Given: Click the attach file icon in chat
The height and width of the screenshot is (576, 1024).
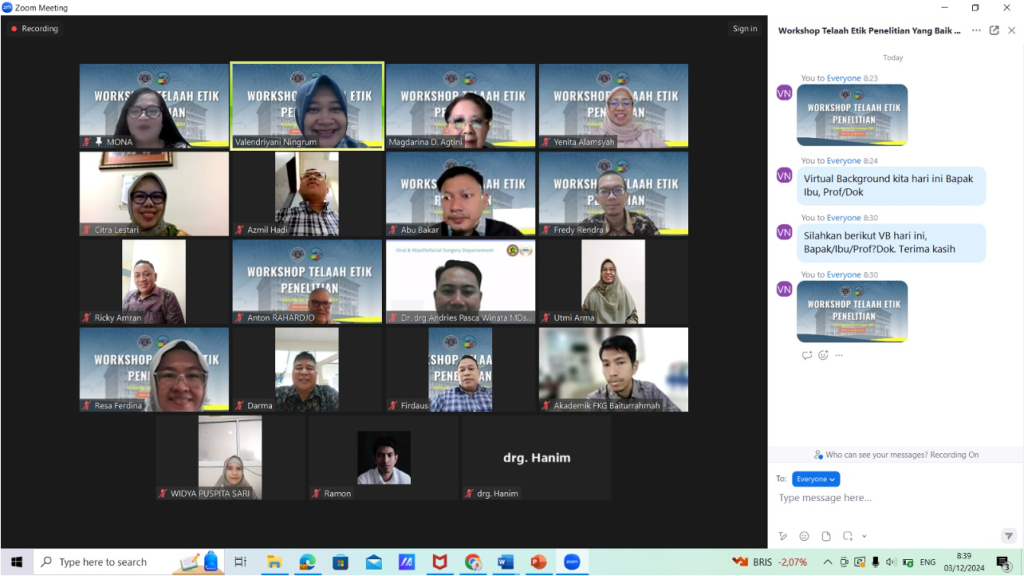Looking at the screenshot, I should coord(826,536).
